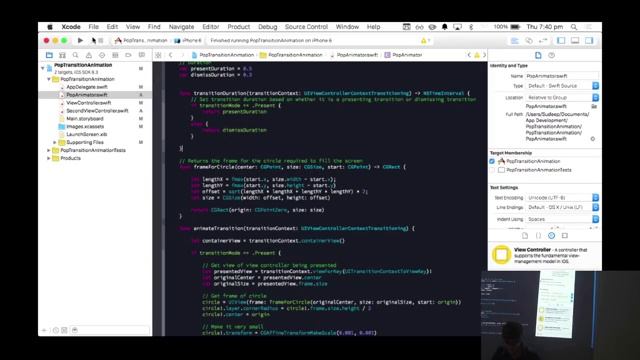Reveal file in Finder via Full Path arrow
The height and width of the screenshot is (360, 640).
(x=593, y=139)
